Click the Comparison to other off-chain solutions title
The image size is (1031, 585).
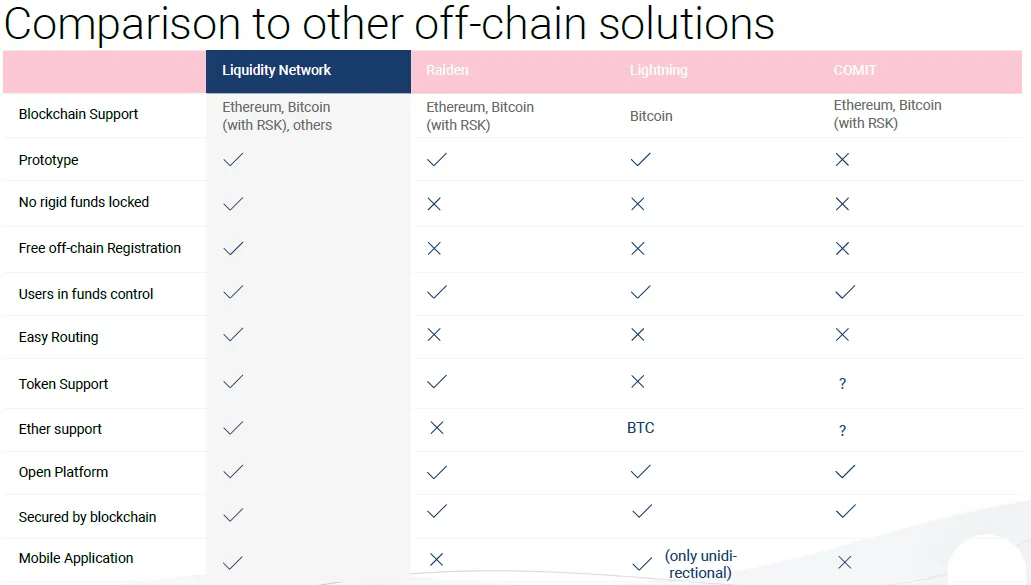coord(389,24)
